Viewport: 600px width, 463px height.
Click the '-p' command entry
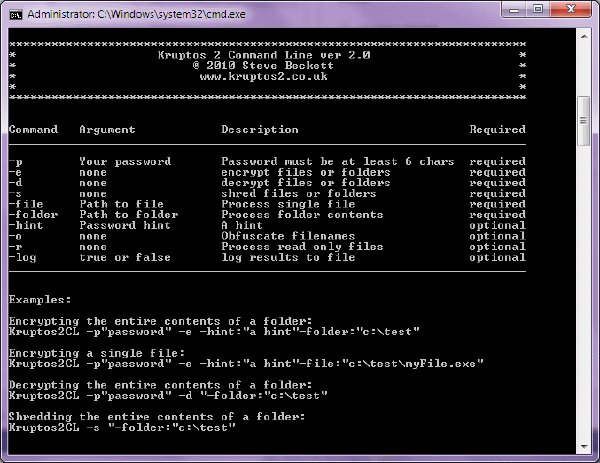[16, 162]
